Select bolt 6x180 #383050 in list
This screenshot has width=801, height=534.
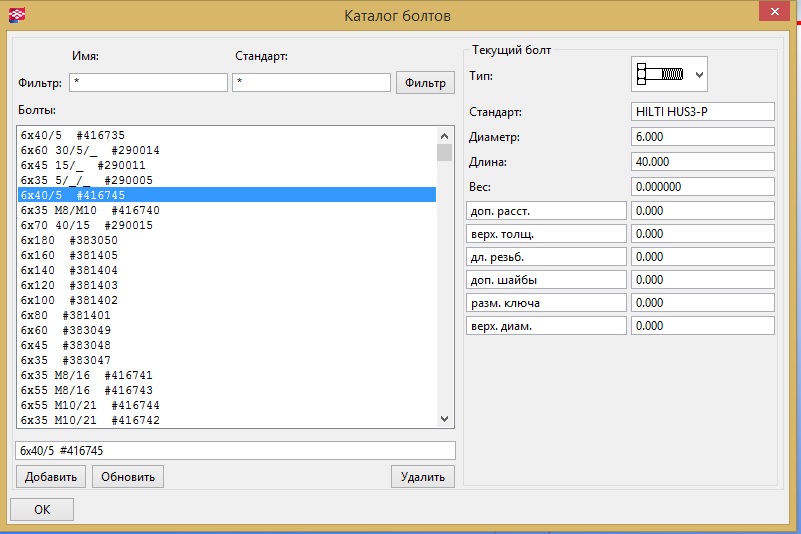[69, 241]
